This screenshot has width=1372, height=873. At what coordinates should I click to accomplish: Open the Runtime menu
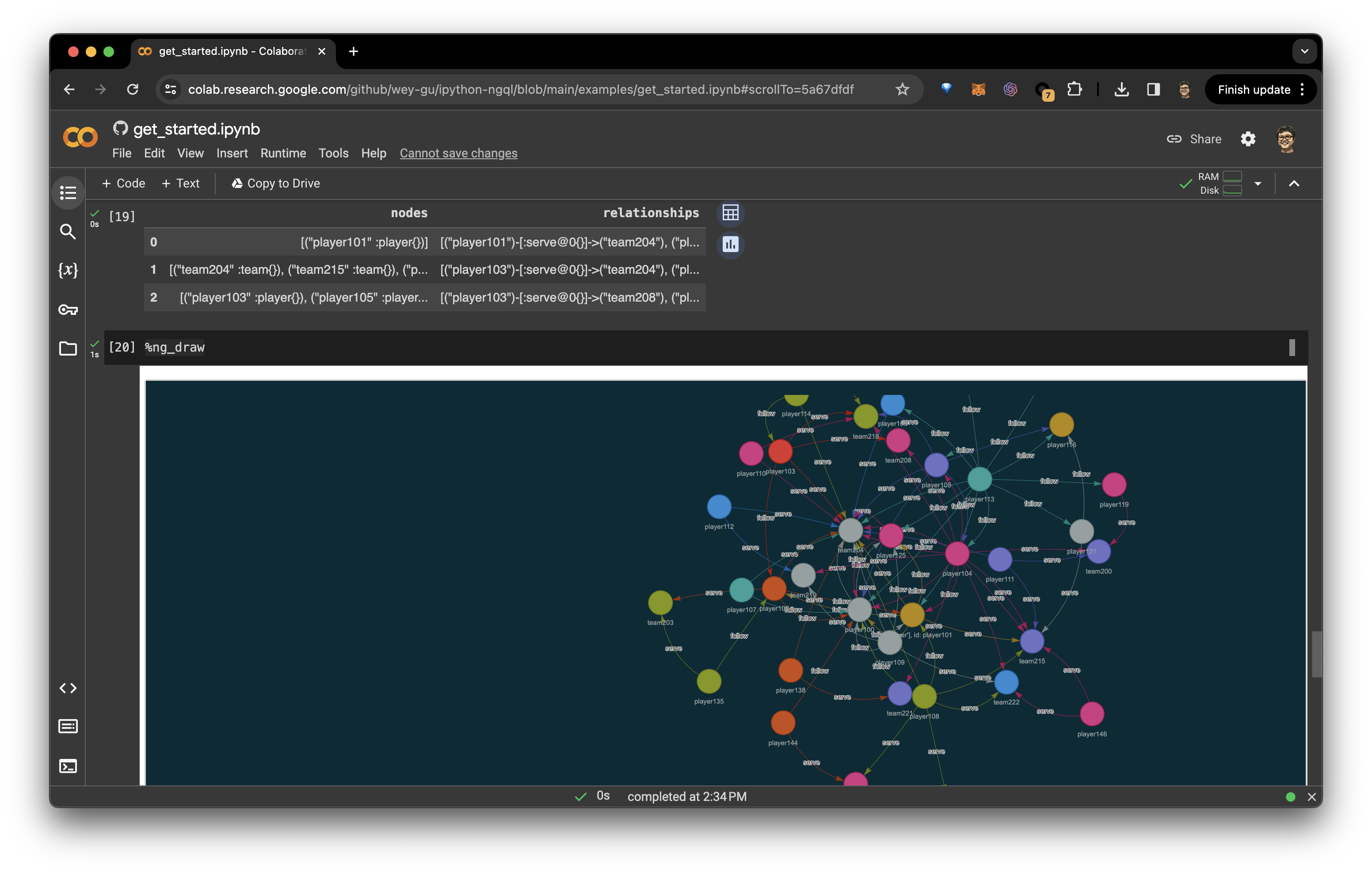[283, 153]
